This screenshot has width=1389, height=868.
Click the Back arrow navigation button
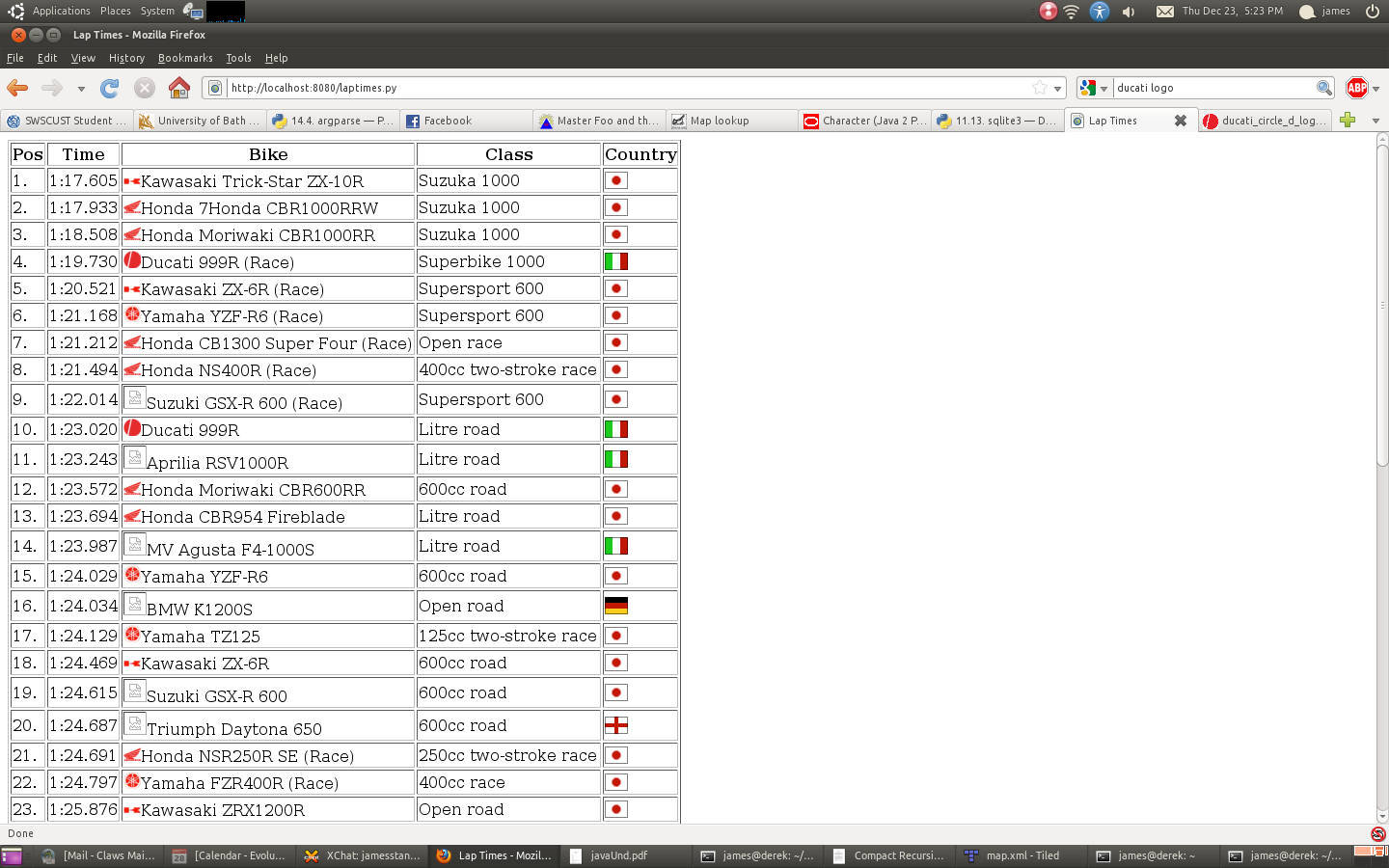[x=17, y=88]
